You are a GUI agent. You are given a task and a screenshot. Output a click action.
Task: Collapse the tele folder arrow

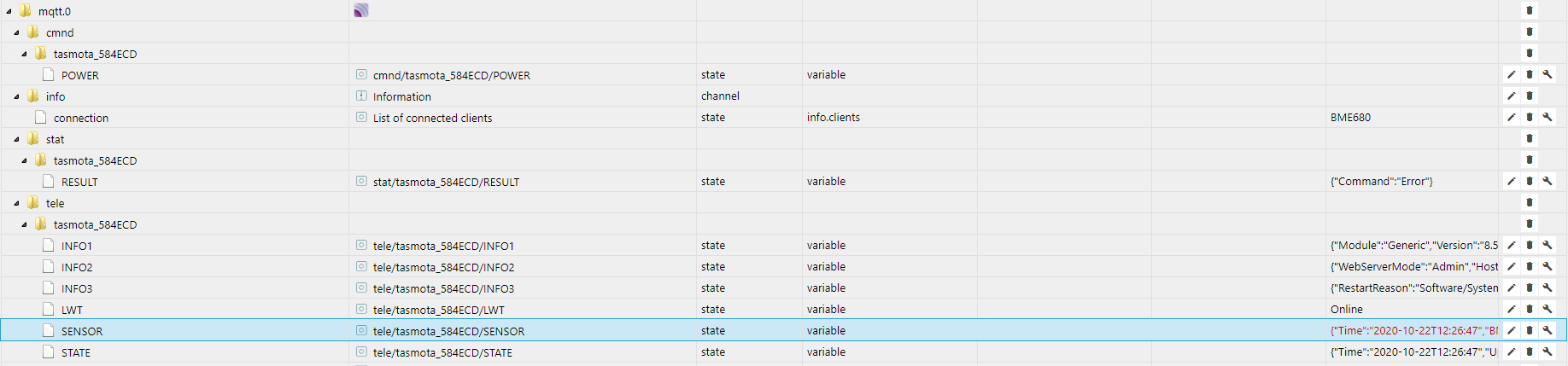point(16,204)
